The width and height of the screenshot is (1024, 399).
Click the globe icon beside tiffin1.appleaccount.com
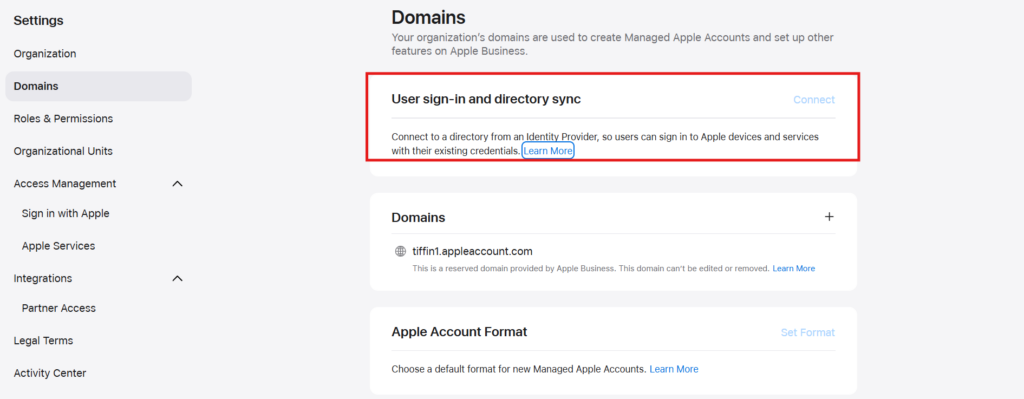pos(400,251)
